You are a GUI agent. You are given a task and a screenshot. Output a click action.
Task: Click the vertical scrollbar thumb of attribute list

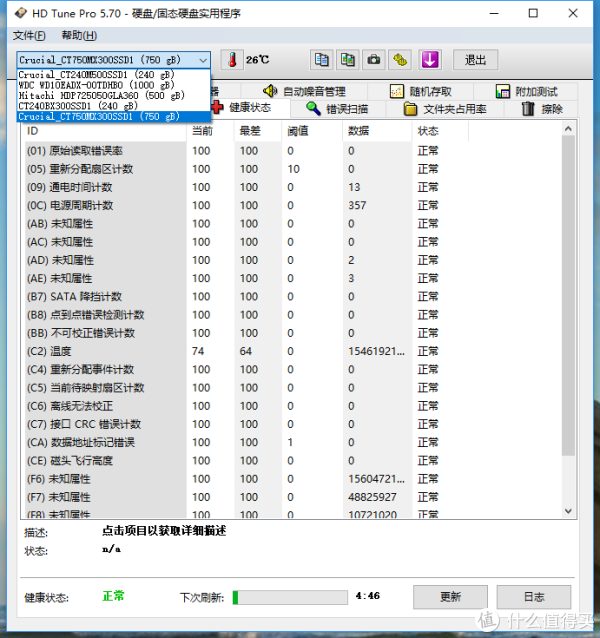pyautogui.click(x=568, y=295)
